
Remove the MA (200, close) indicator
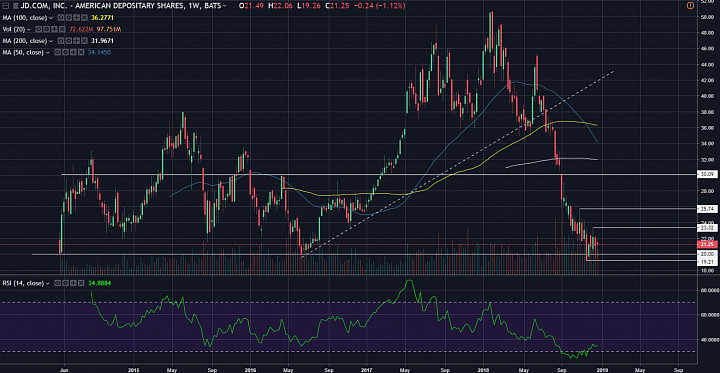pos(84,41)
